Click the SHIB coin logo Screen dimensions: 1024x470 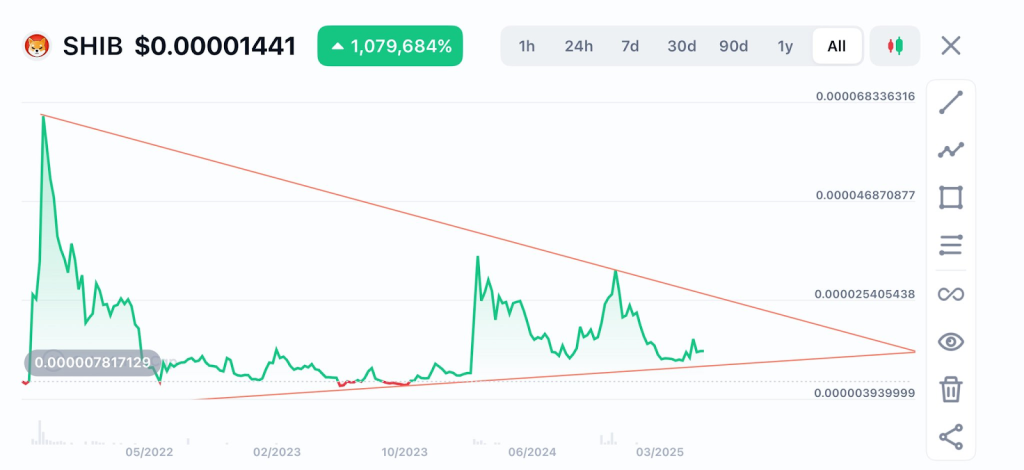(38, 46)
